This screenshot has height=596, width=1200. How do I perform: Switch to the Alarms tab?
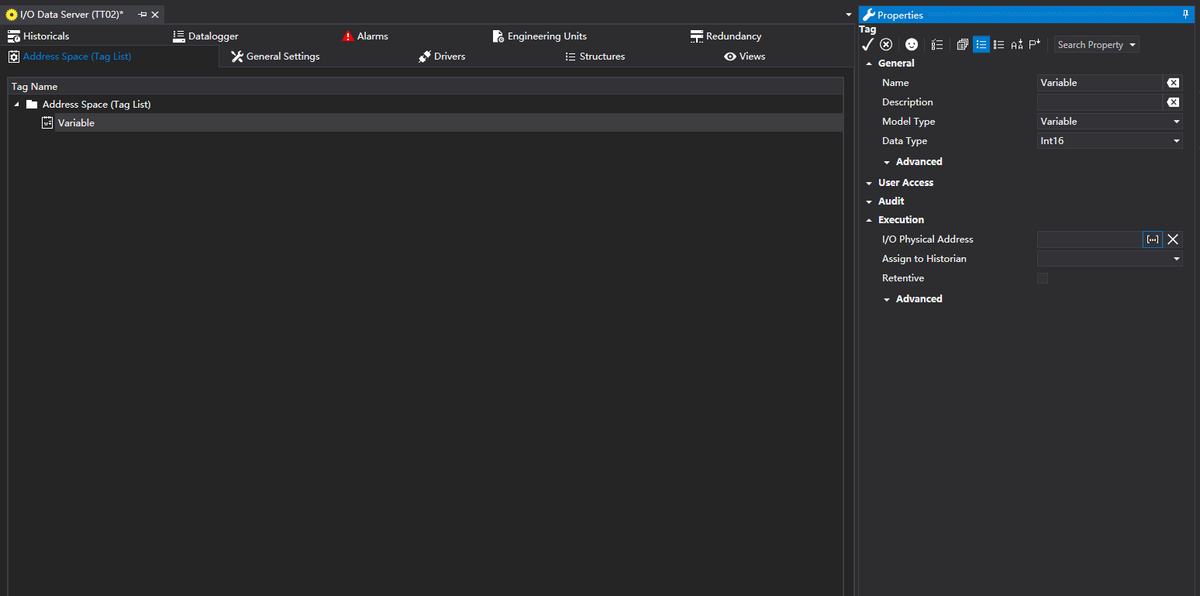pyautogui.click(x=372, y=36)
